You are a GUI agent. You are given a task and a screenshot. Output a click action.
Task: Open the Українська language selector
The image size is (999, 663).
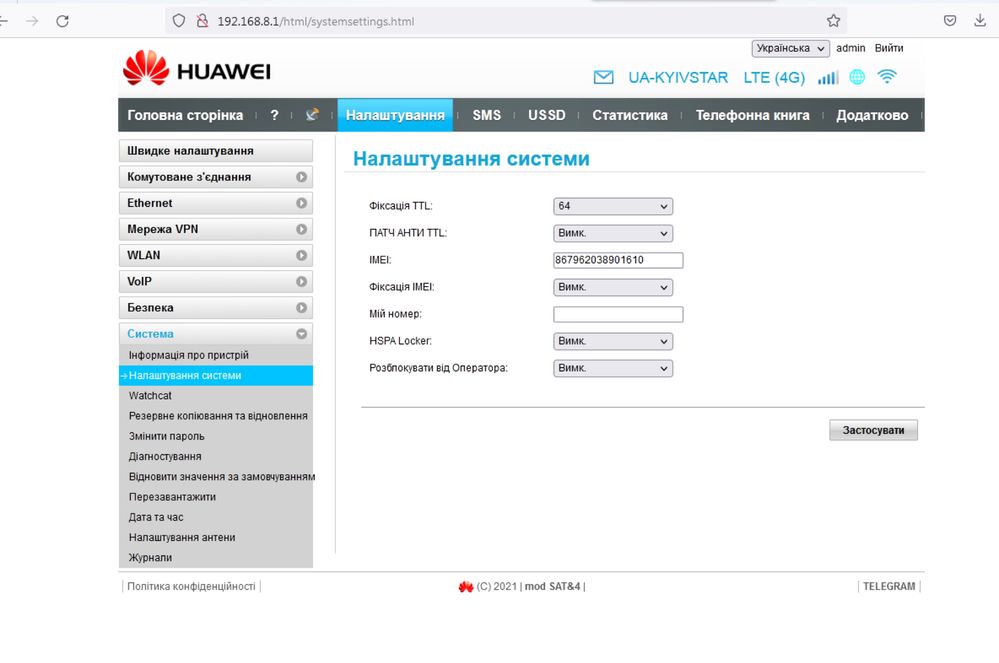(x=791, y=48)
